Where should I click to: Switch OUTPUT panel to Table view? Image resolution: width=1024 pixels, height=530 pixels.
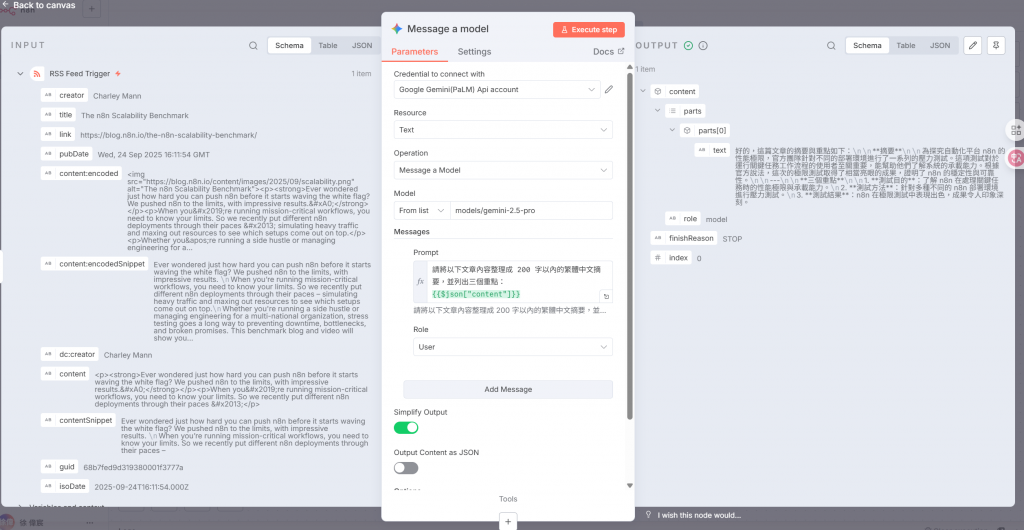coord(906,46)
